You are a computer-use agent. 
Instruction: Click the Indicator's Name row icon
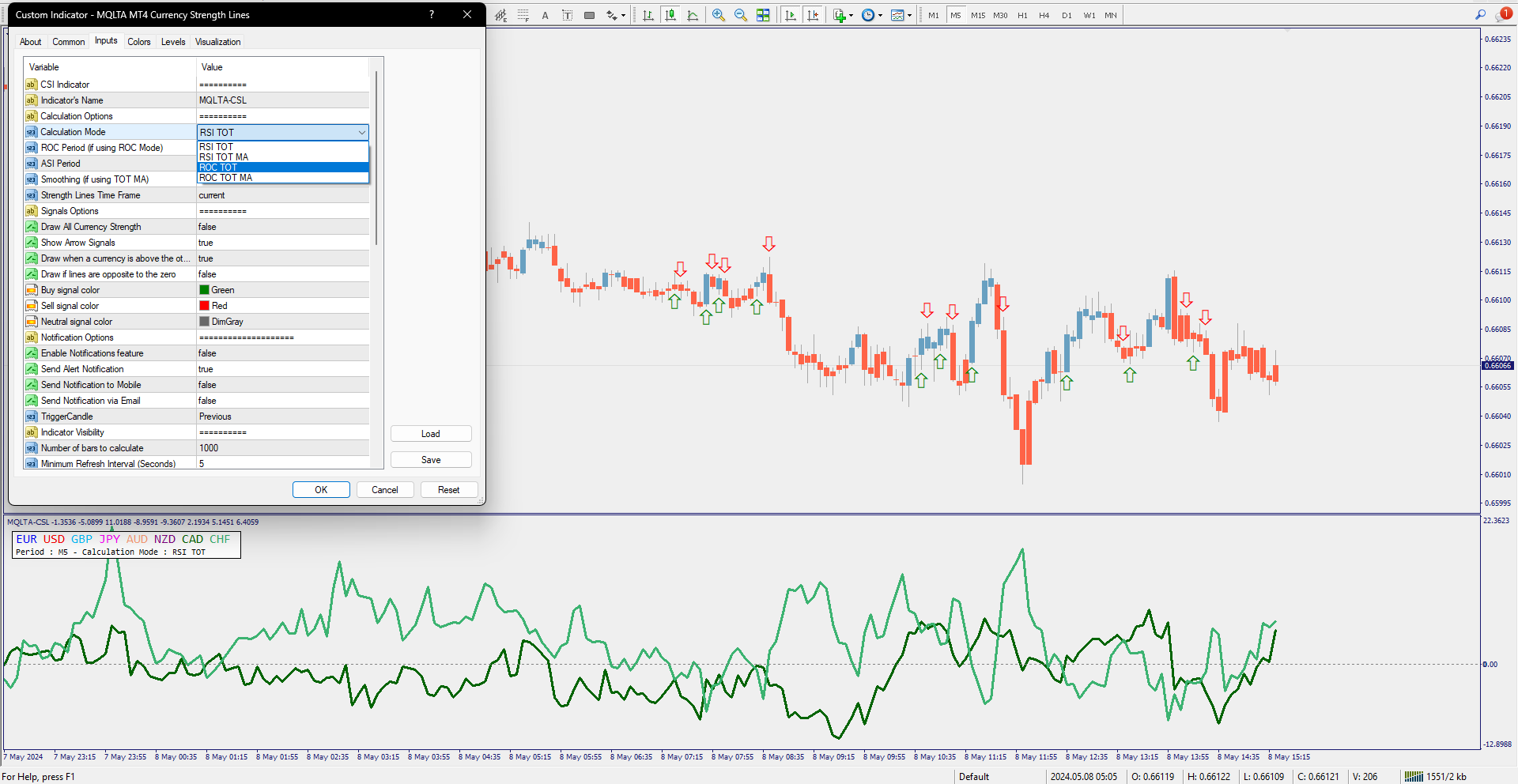31,100
